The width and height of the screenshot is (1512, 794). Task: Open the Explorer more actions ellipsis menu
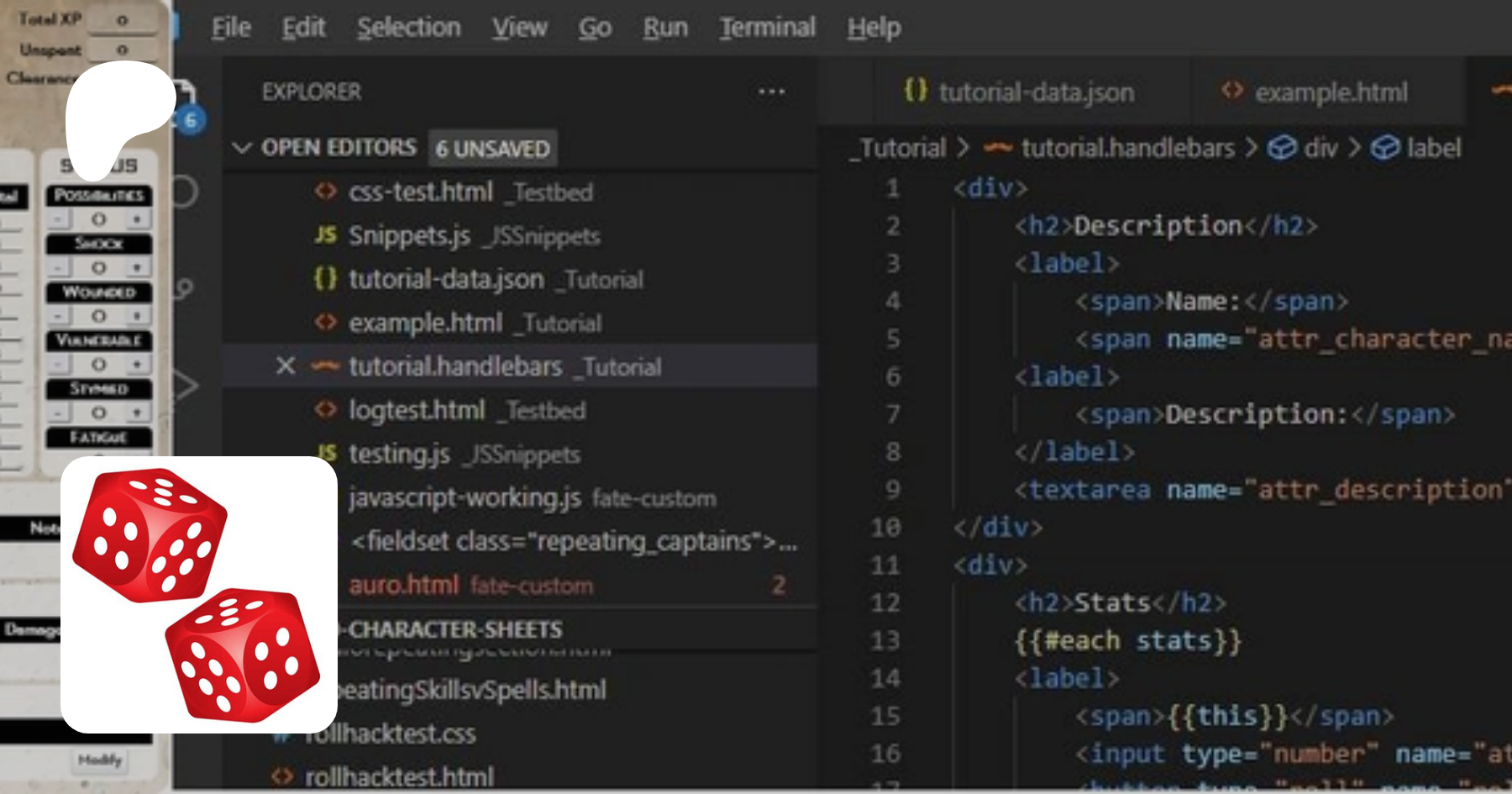[x=770, y=92]
